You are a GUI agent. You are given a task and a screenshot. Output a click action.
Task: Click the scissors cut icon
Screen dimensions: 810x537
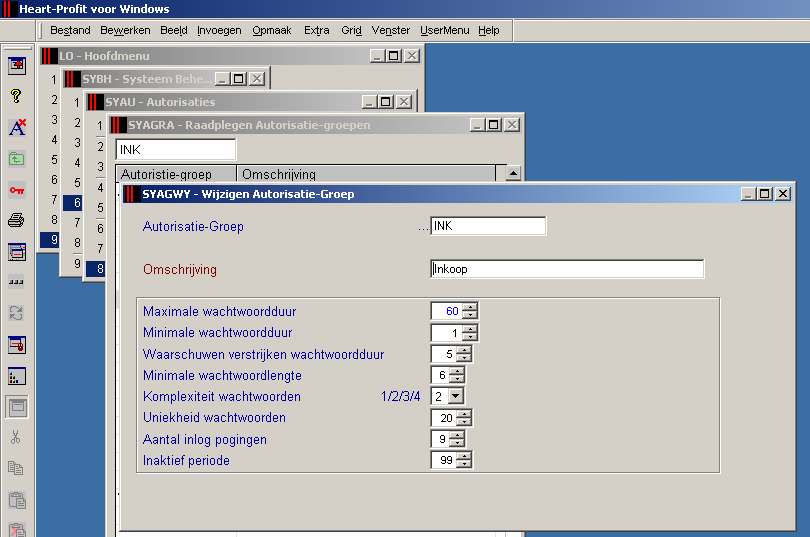point(15,437)
